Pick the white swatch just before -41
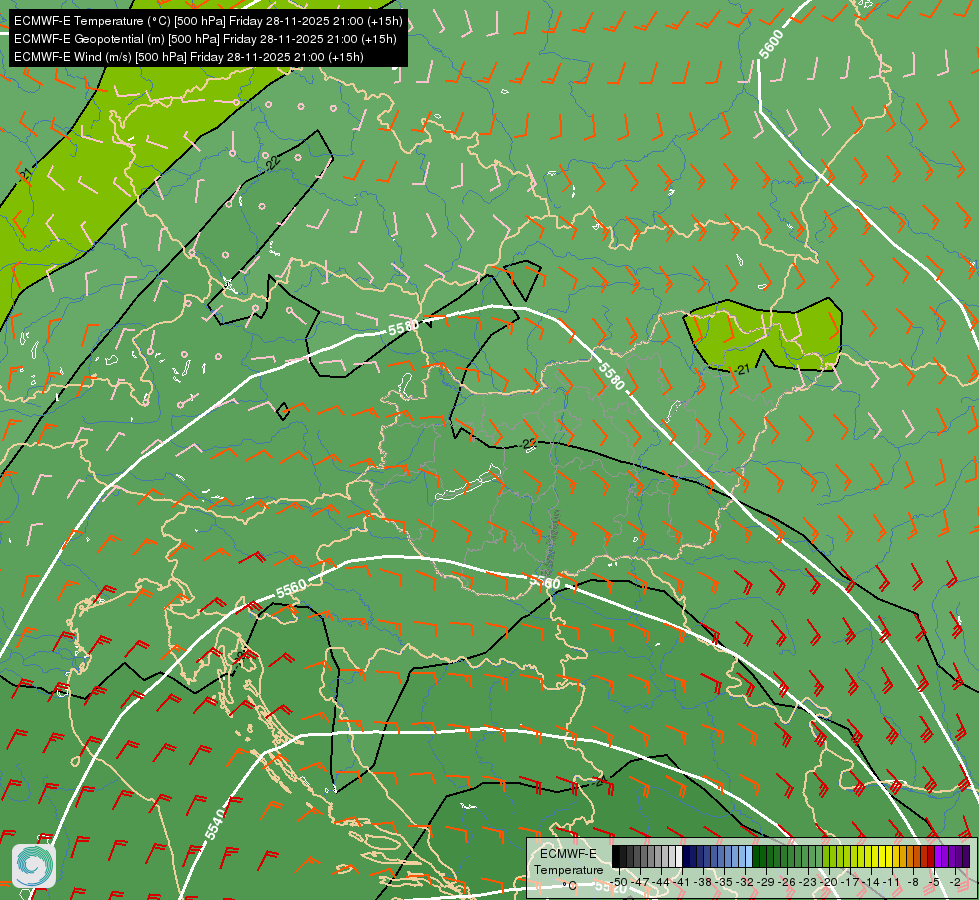The height and width of the screenshot is (900, 979). tap(679, 856)
